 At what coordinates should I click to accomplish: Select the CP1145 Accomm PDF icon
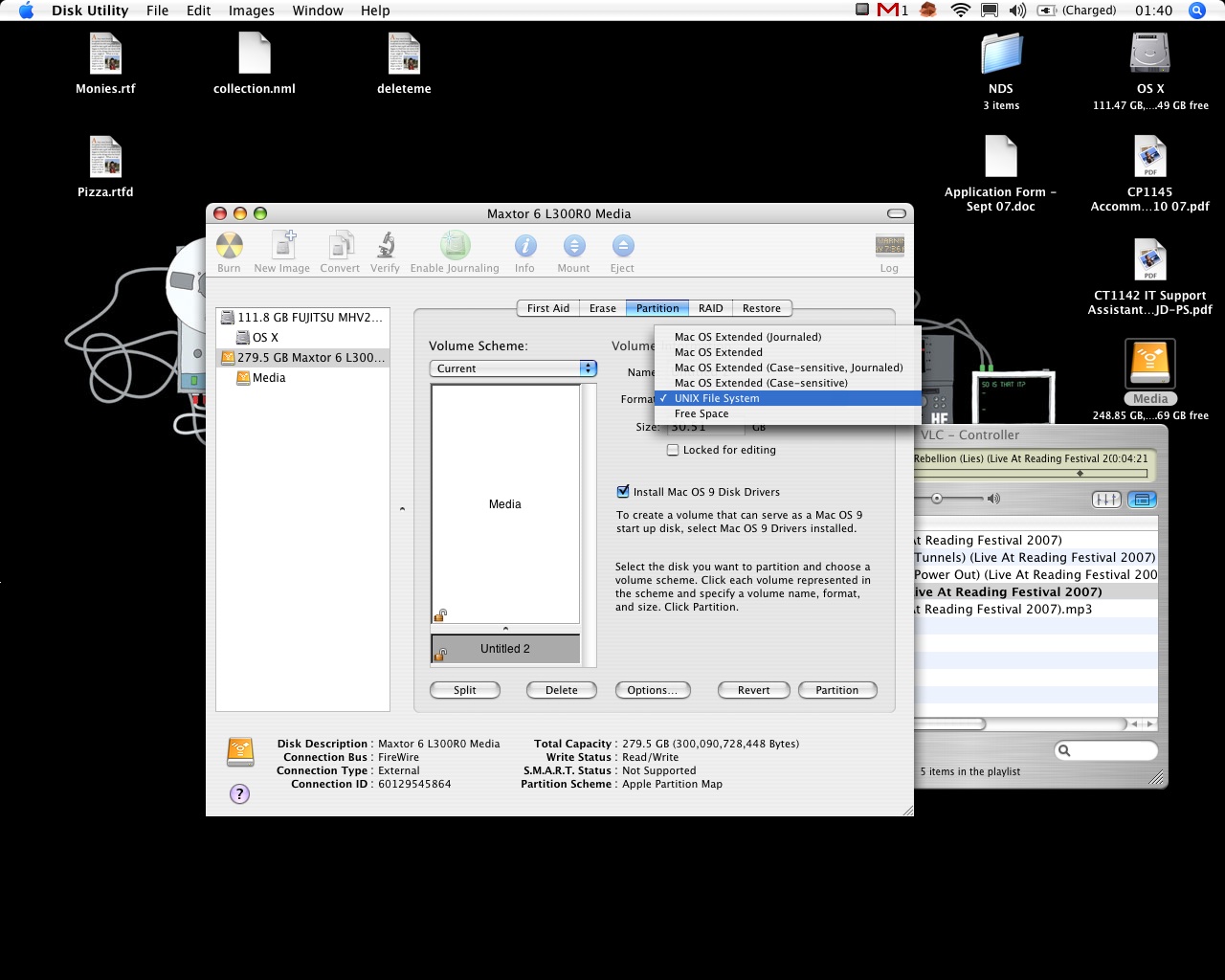(x=1150, y=157)
